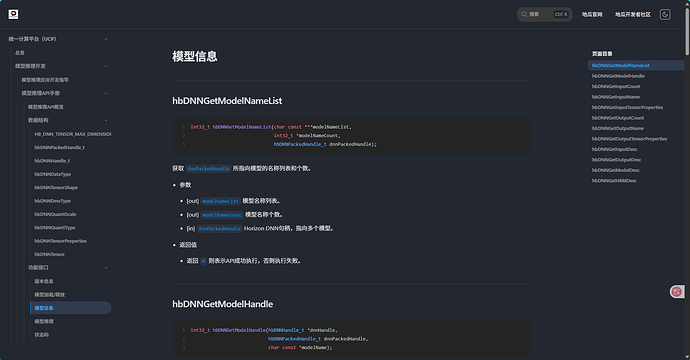Open the 地瓜开发者社区 link
This screenshot has height=360, width=690.
click(x=633, y=15)
